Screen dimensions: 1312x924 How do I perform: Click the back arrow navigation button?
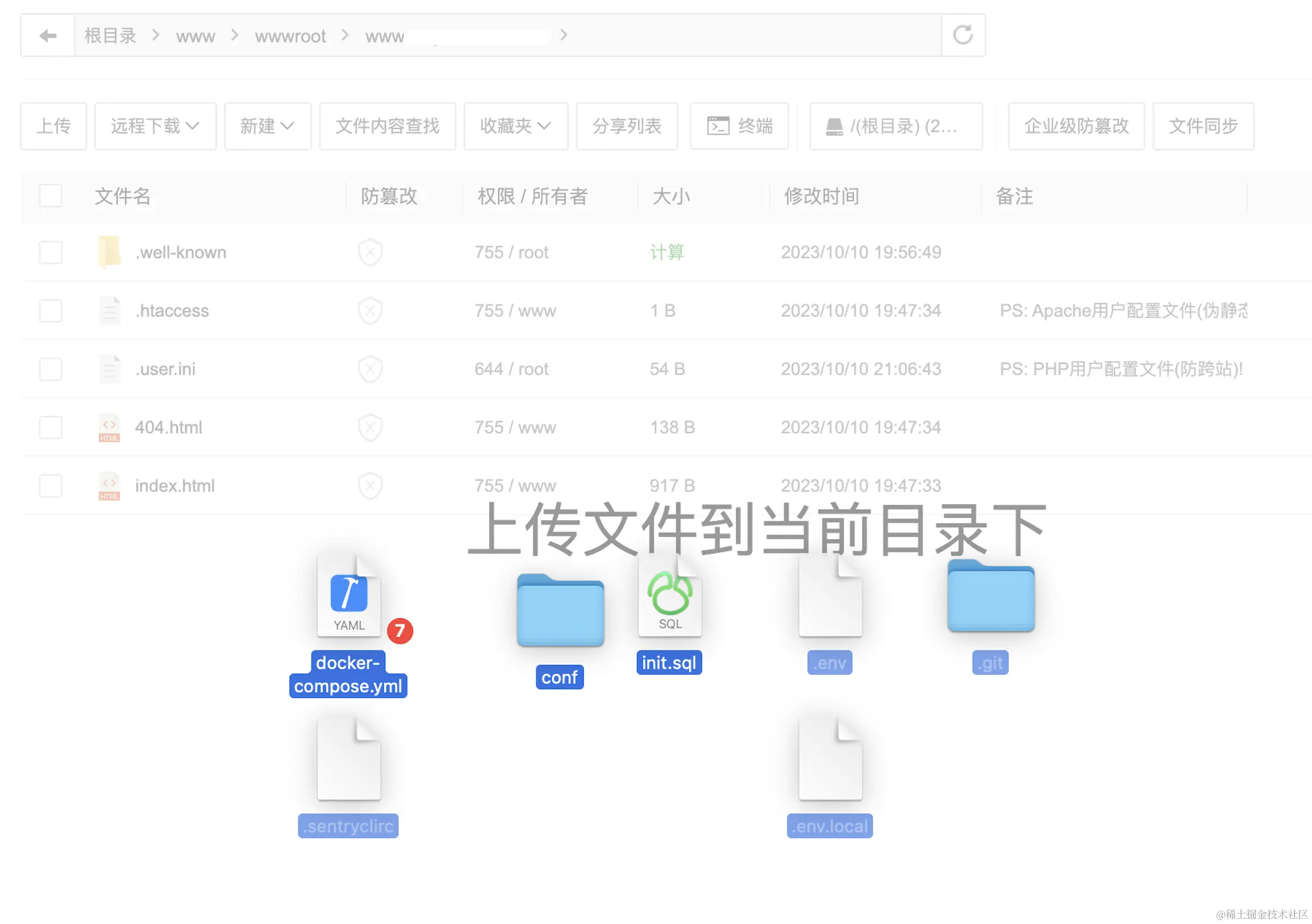coord(48,36)
